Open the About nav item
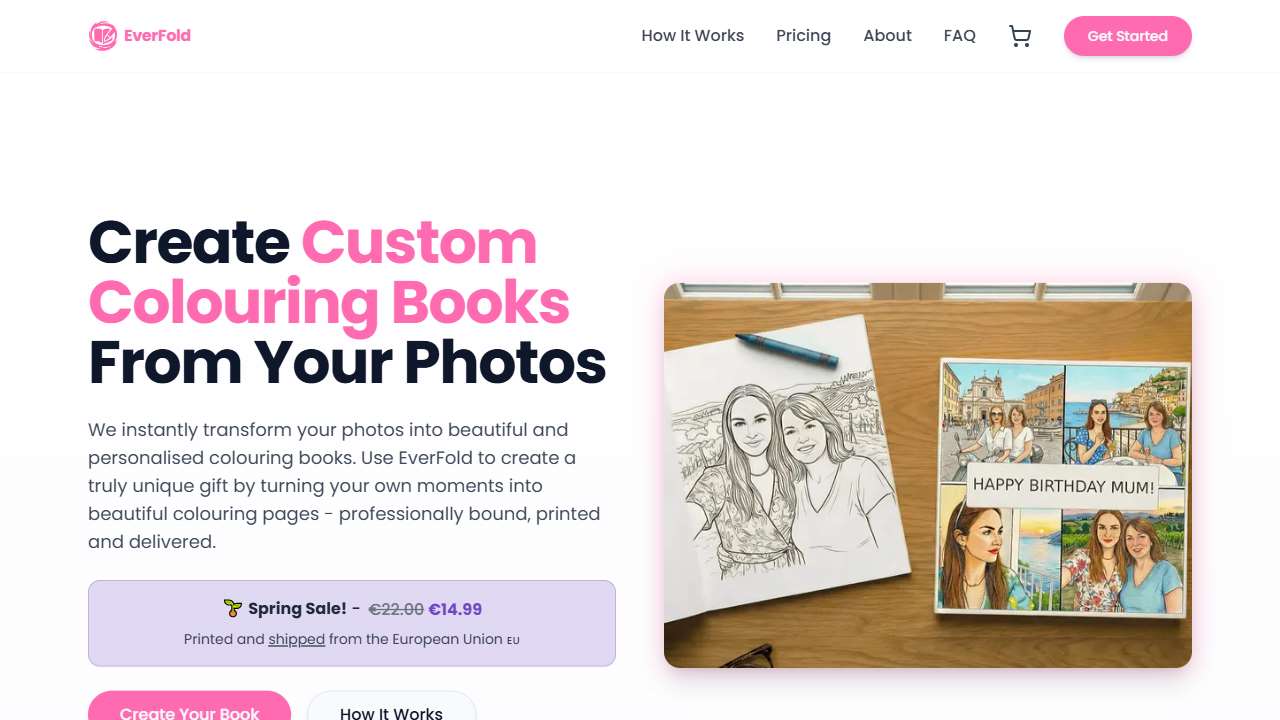 coord(887,36)
